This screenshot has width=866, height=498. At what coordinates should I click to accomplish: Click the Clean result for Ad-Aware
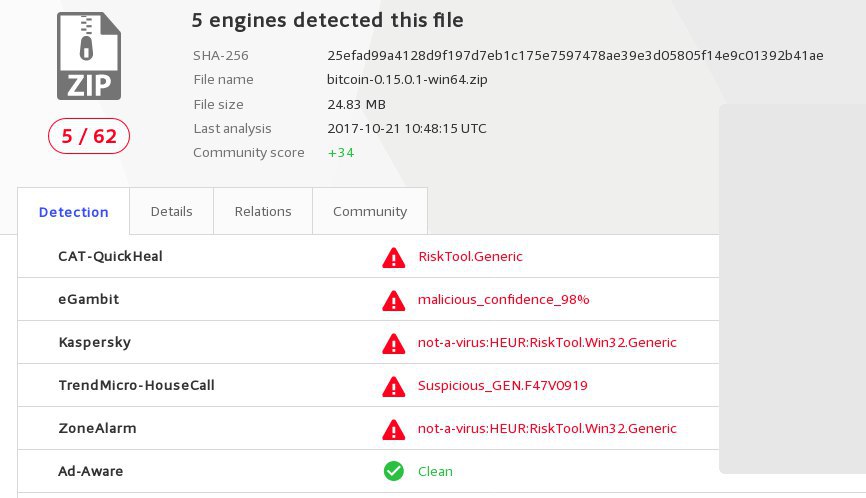tap(435, 471)
